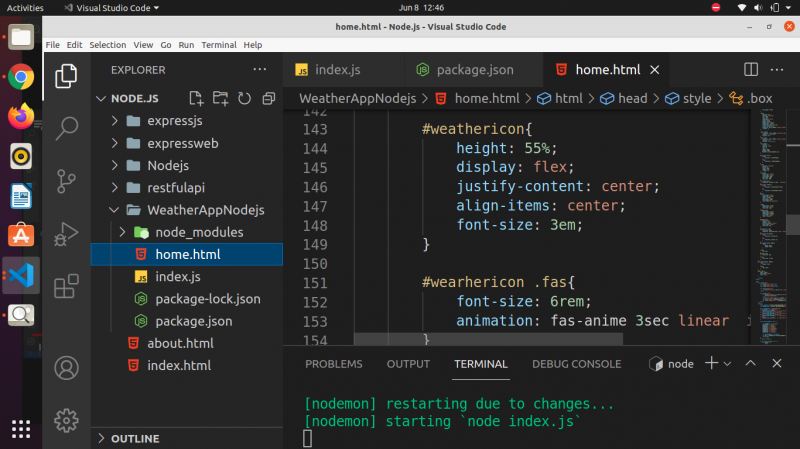This screenshot has height=449, width=800.
Task: Close the terminal panel
Action: point(777,363)
